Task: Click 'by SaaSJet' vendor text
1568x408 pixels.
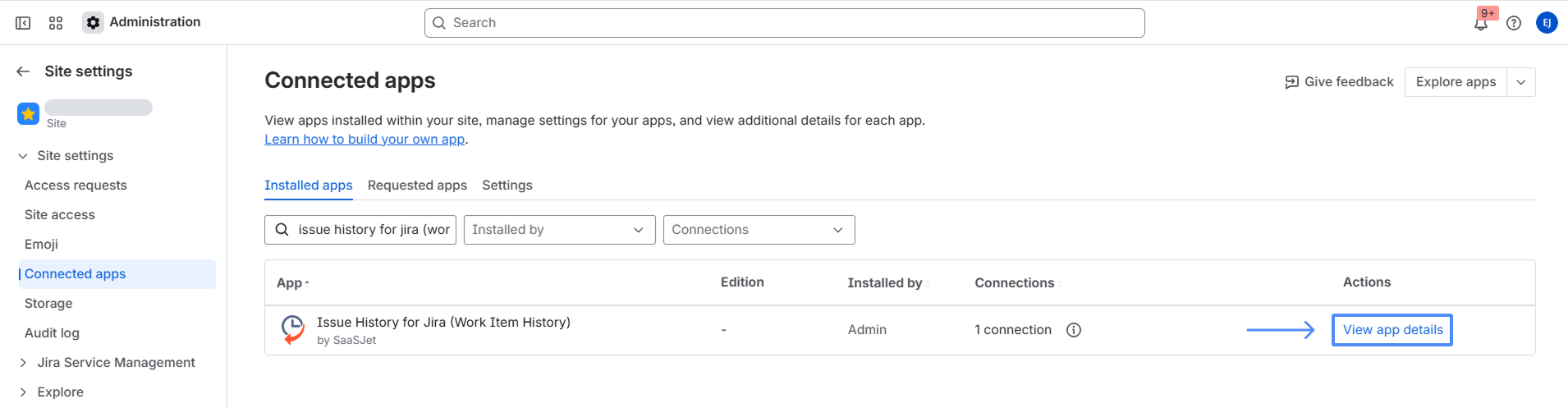Action: click(346, 341)
